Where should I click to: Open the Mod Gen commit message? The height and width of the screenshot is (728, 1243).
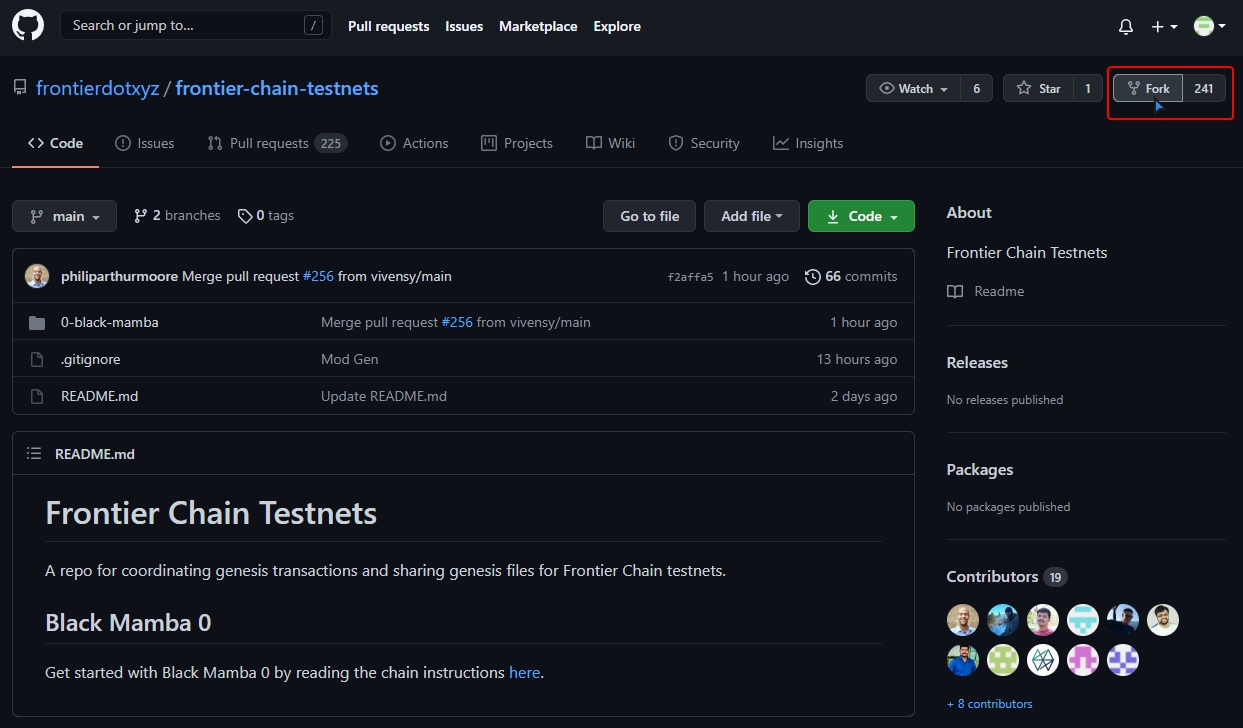pos(350,359)
